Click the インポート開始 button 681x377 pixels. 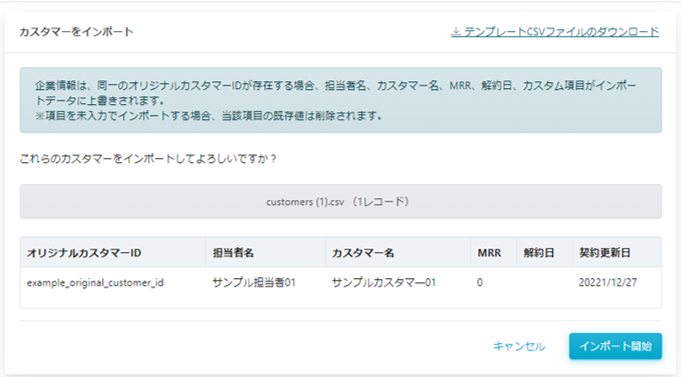[615, 346]
